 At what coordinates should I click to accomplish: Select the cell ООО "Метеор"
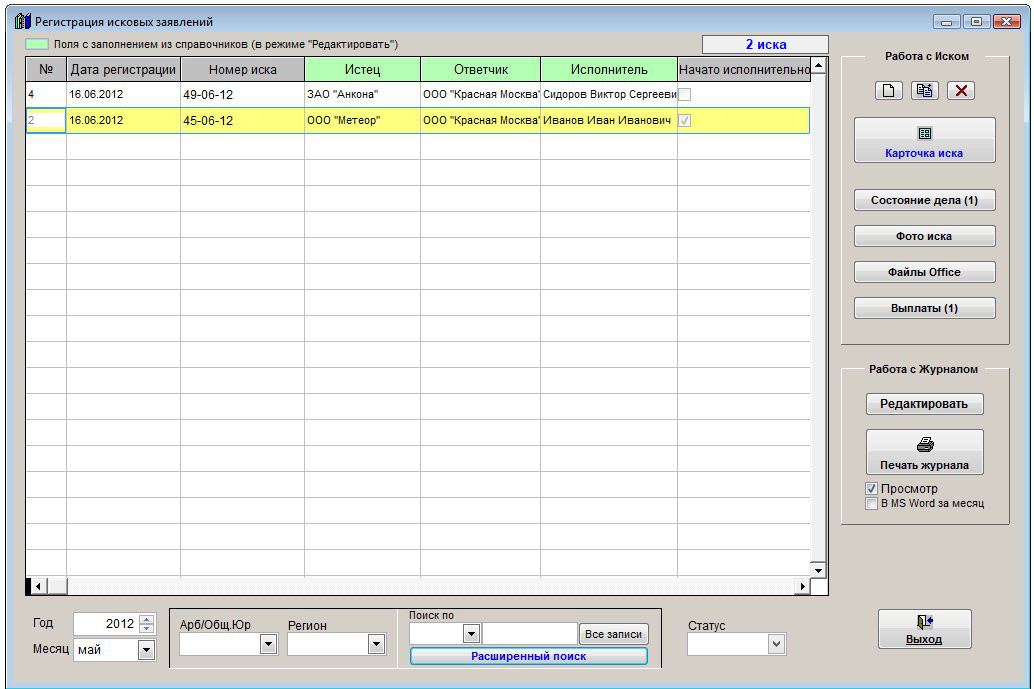point(362,120)
